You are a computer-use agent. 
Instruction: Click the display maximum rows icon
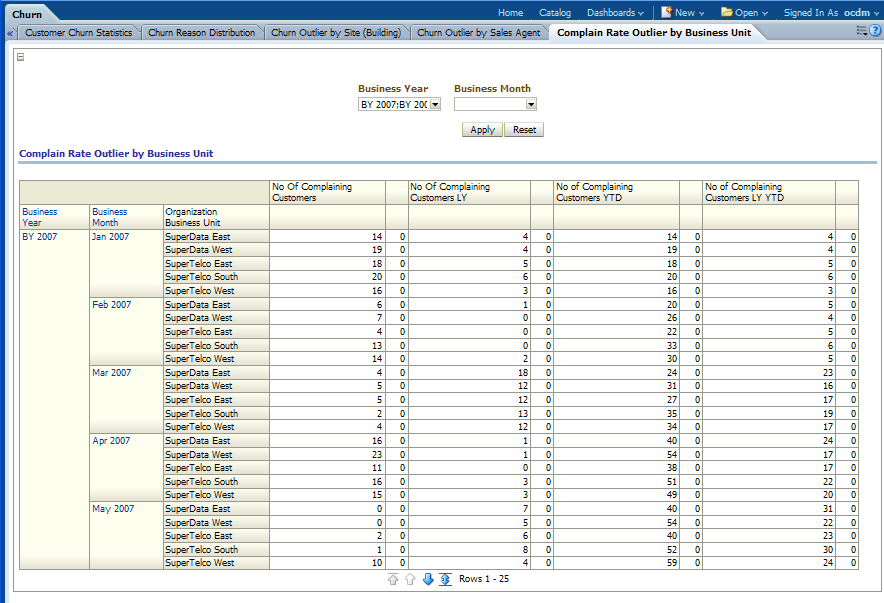click(444, 580)
